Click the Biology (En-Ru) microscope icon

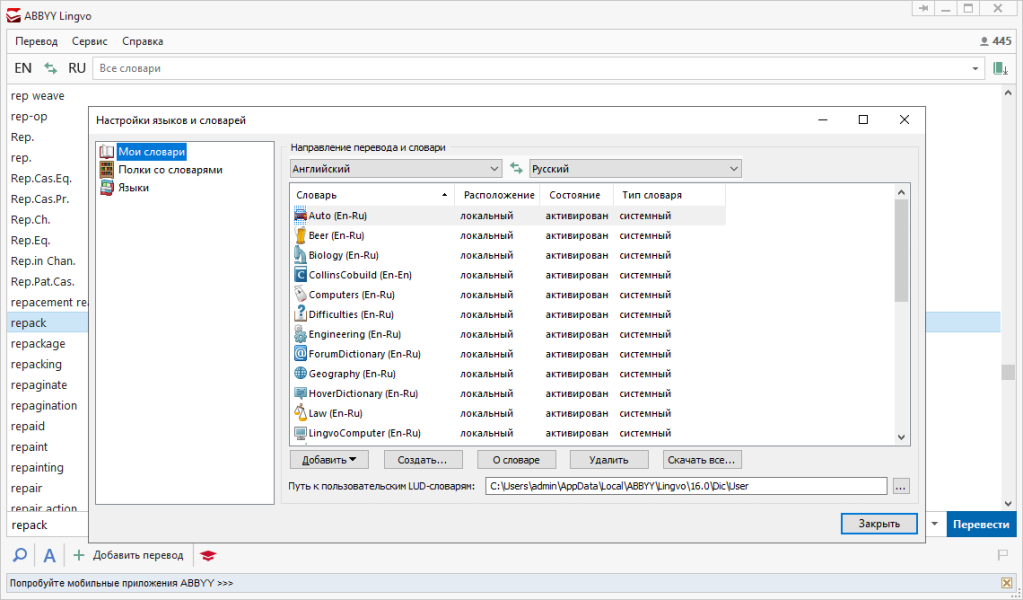[300, 255]
